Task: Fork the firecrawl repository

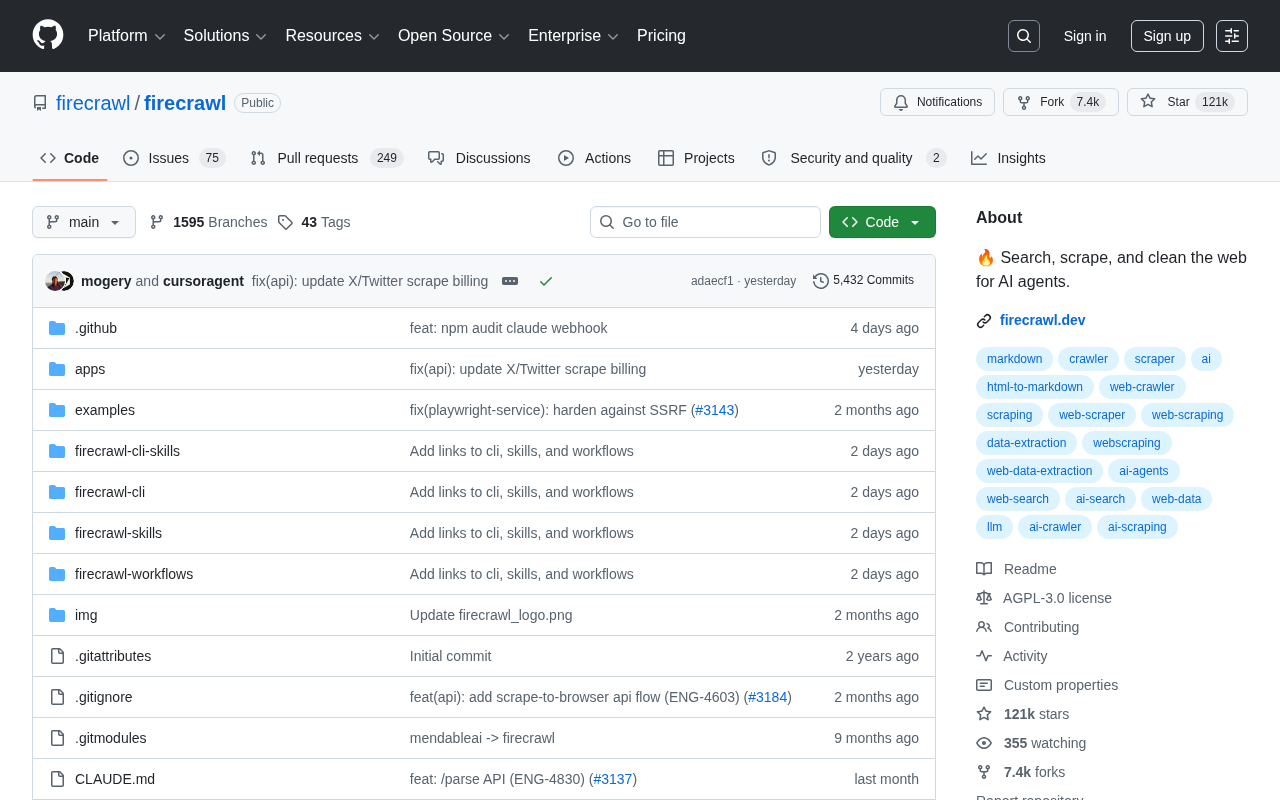Action: [1061, 102]
